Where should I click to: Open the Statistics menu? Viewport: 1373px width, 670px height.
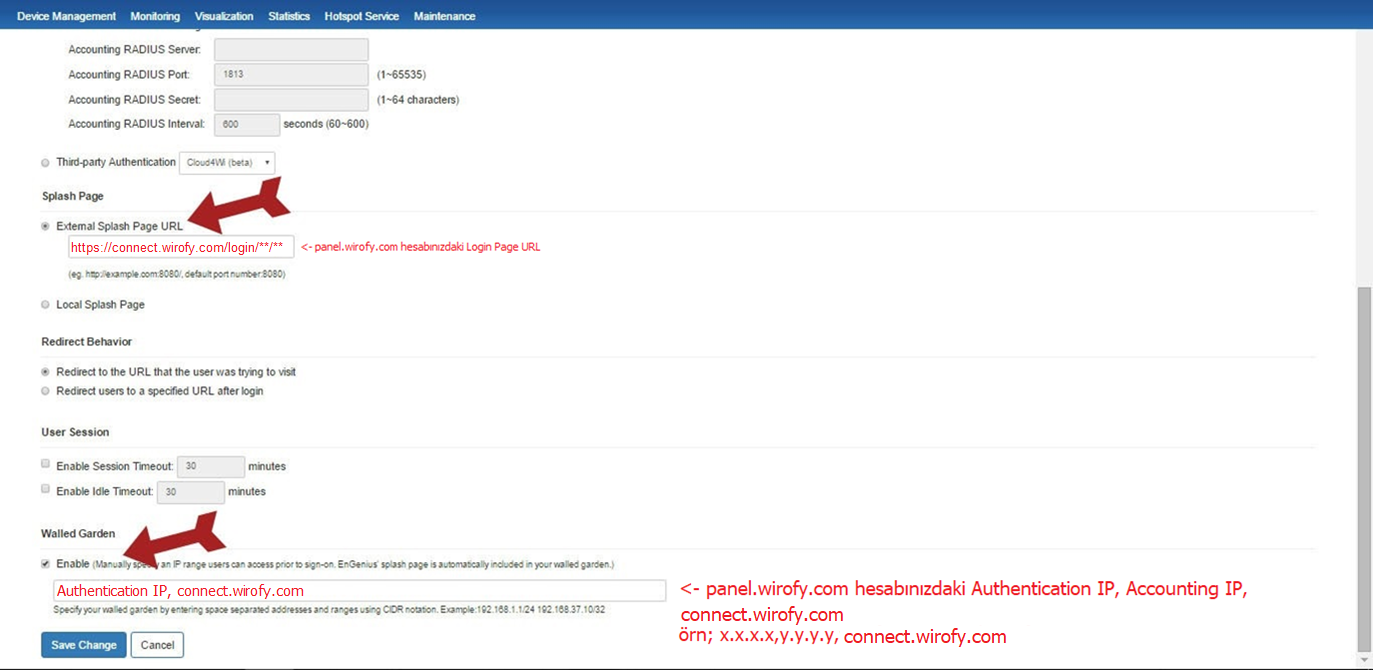[289, 16]
